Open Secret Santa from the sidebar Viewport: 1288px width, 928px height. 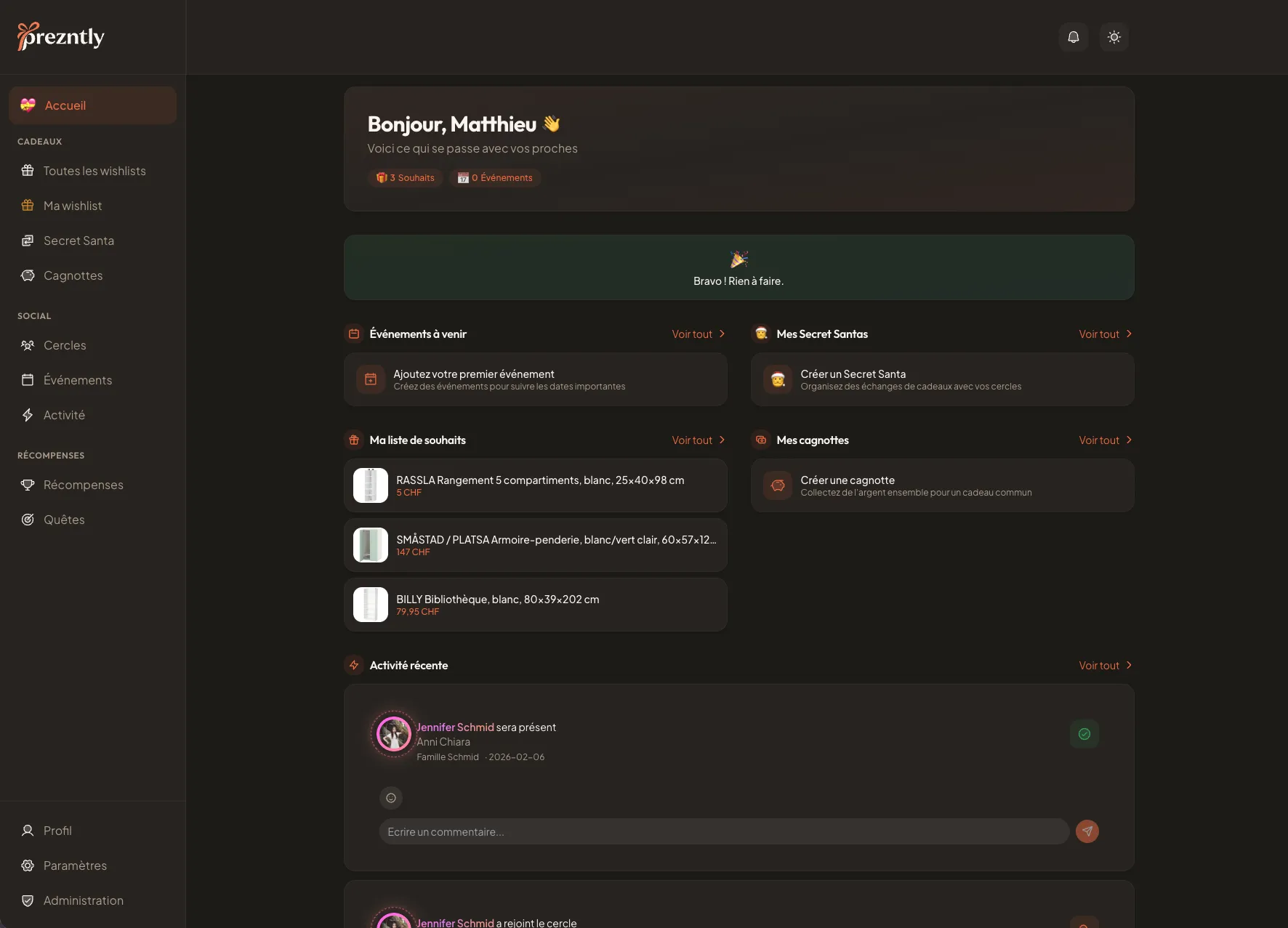coord(78,240)
